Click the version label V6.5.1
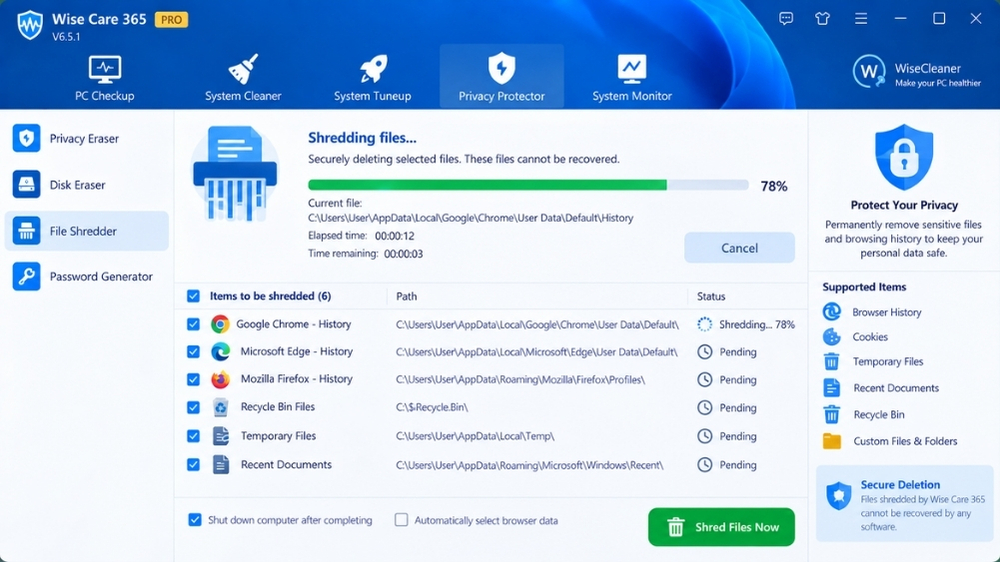This screenshot has height=562, width=1000. pos(66,36)
